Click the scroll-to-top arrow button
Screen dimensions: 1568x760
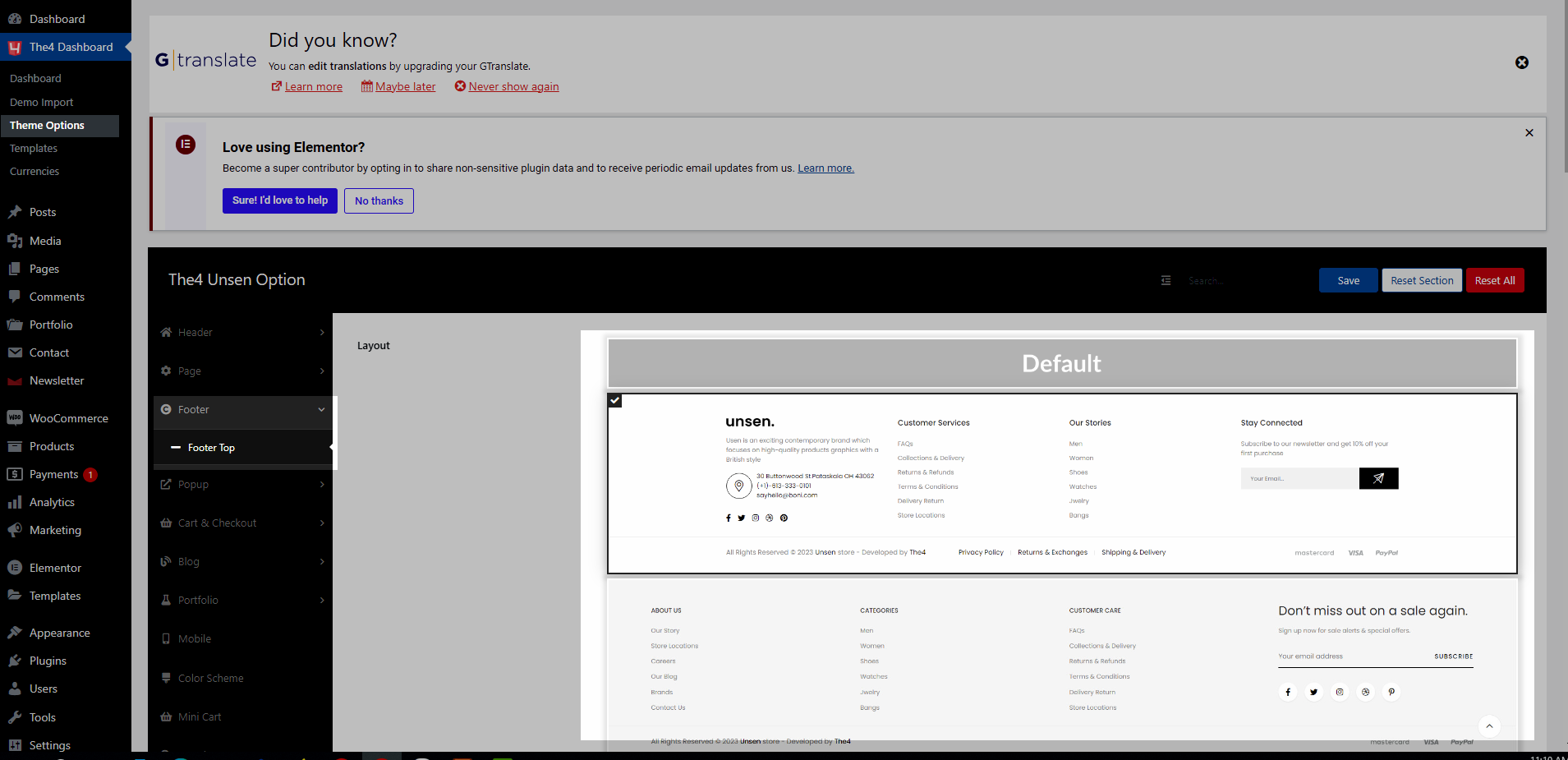coord(1489,726)
